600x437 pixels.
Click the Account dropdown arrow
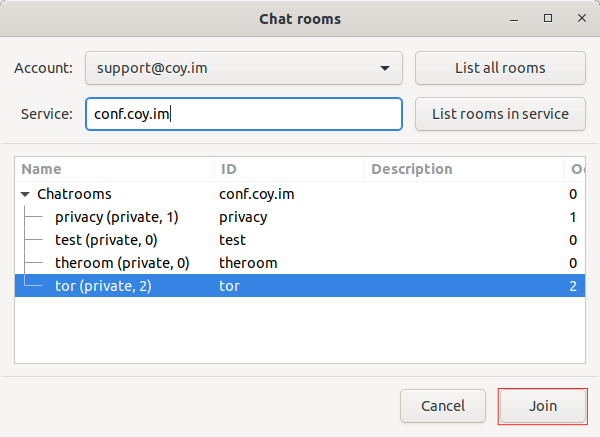385,69
